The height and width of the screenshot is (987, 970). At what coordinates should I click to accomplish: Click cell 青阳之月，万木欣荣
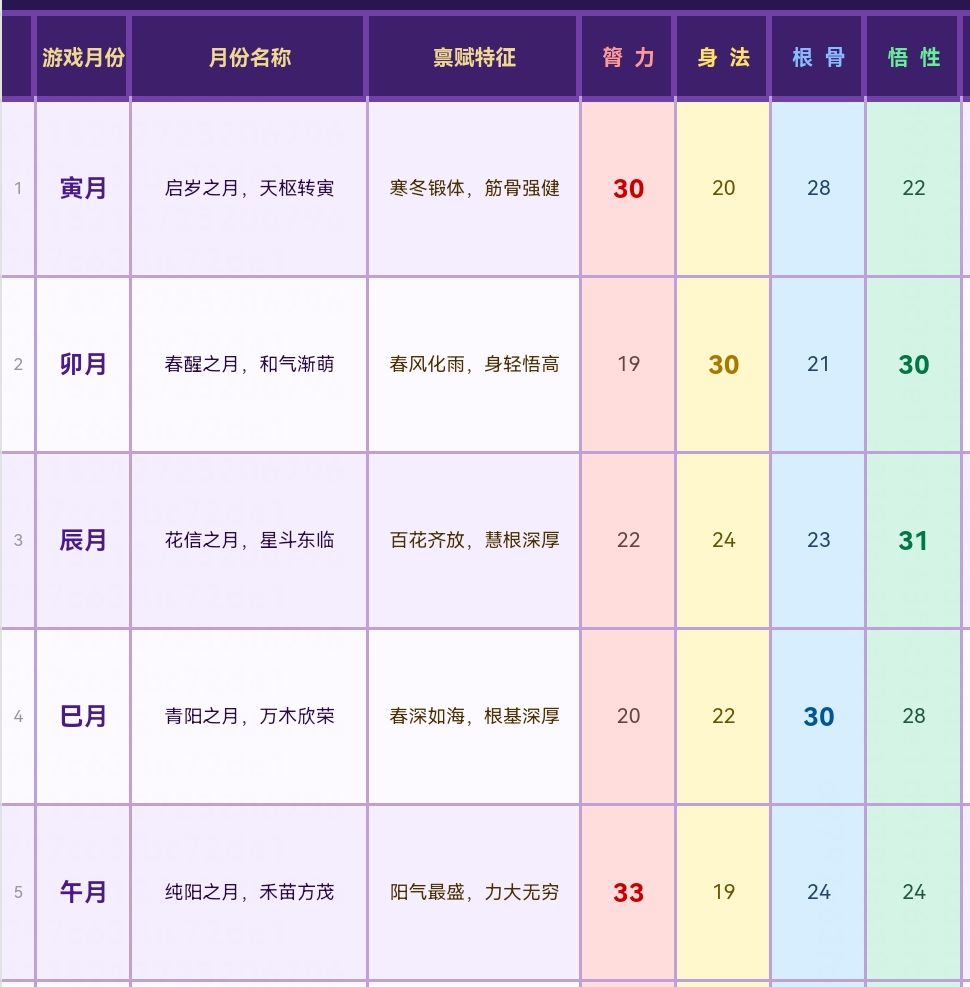249,716
